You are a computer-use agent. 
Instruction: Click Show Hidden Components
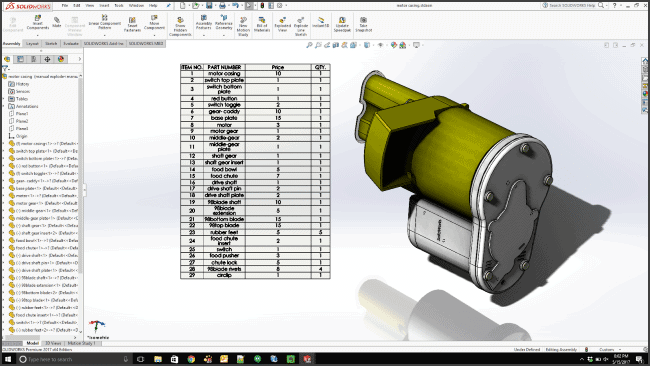[x=180, y=27]
